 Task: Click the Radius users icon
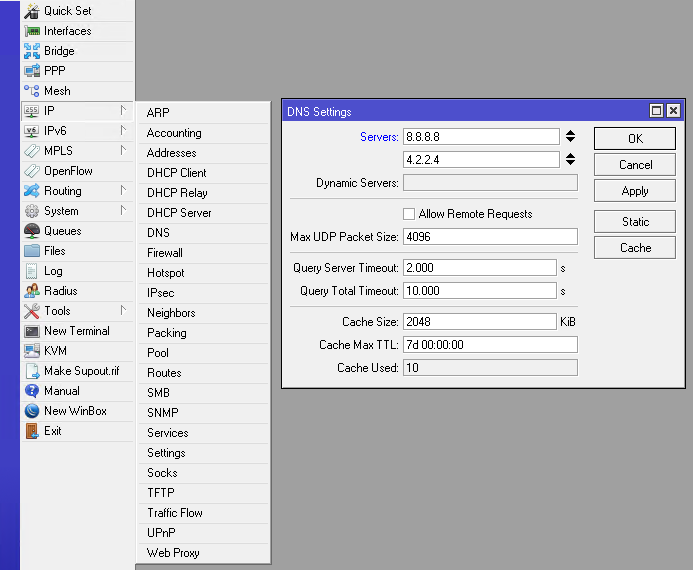click(32, 291)
